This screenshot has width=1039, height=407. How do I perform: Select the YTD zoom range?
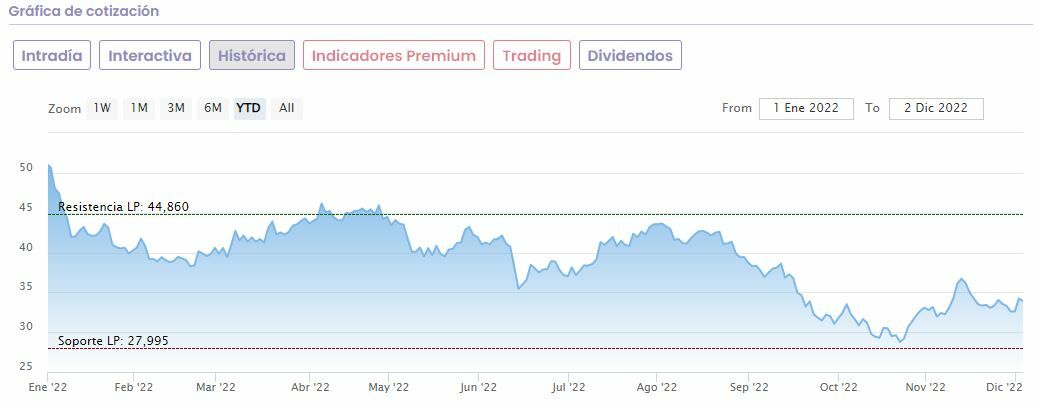click(249, 108)
